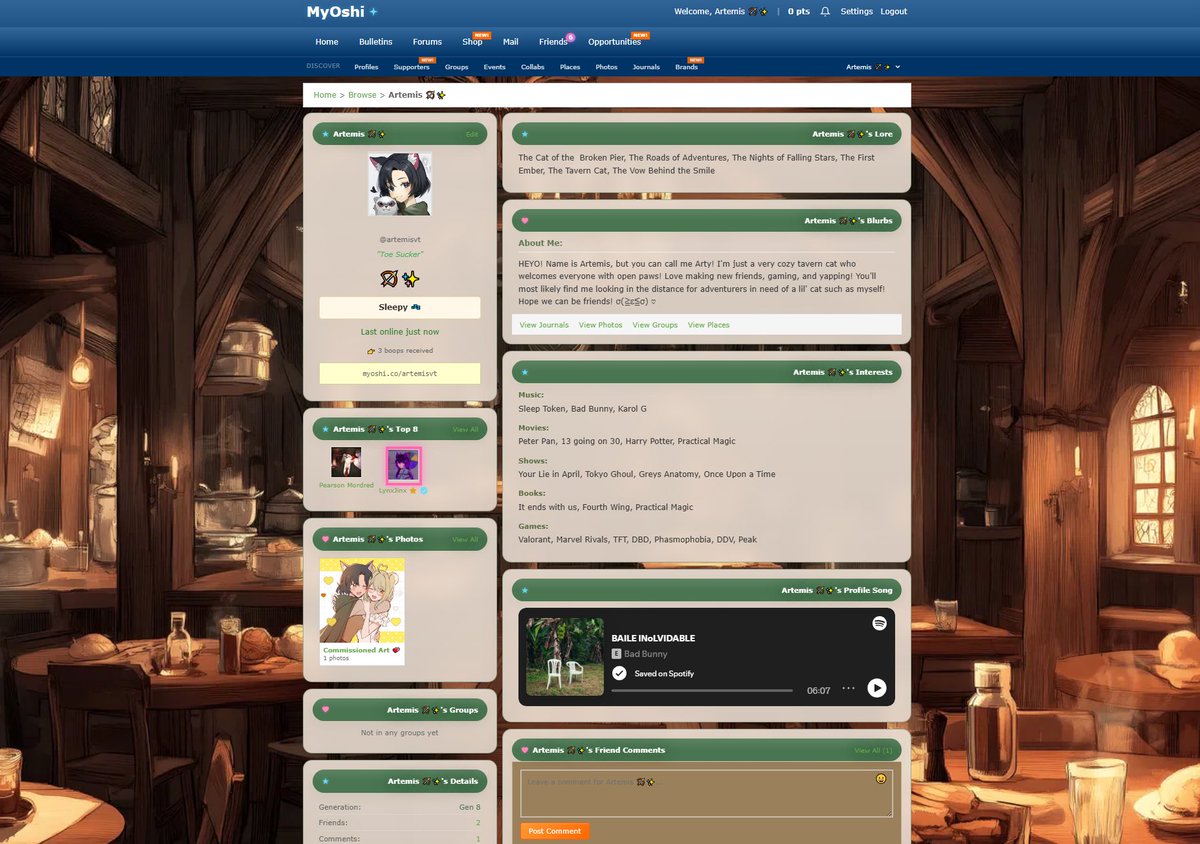Click BAILE INoLVIDABLE album cover
This screenshot has height=844, width=1200.
point(565,656)
